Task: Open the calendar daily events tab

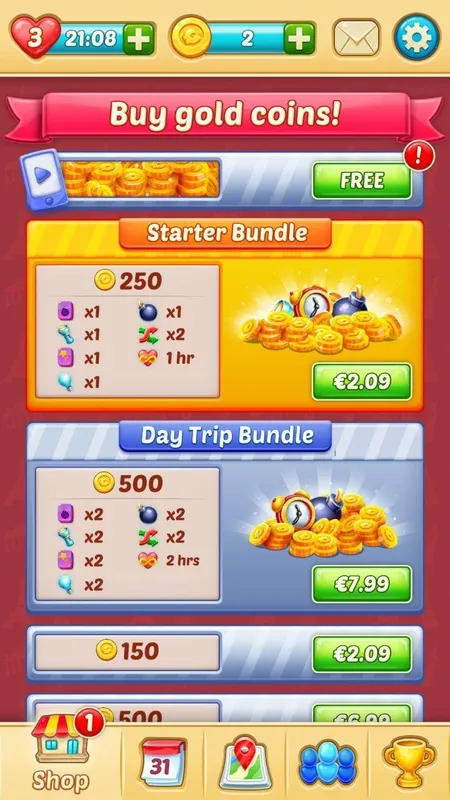Action: (163, 762)
